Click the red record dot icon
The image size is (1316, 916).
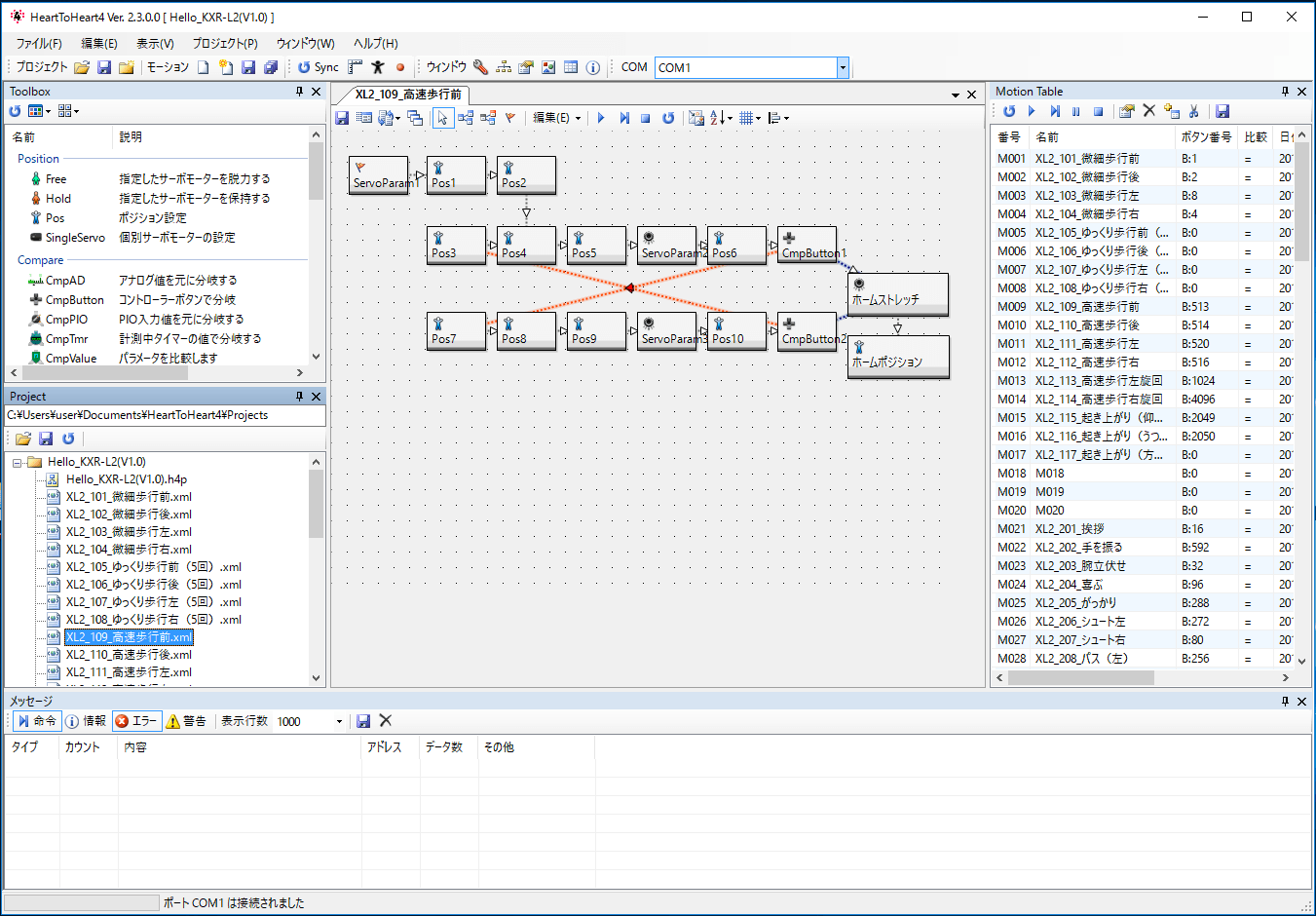(399, 67)
